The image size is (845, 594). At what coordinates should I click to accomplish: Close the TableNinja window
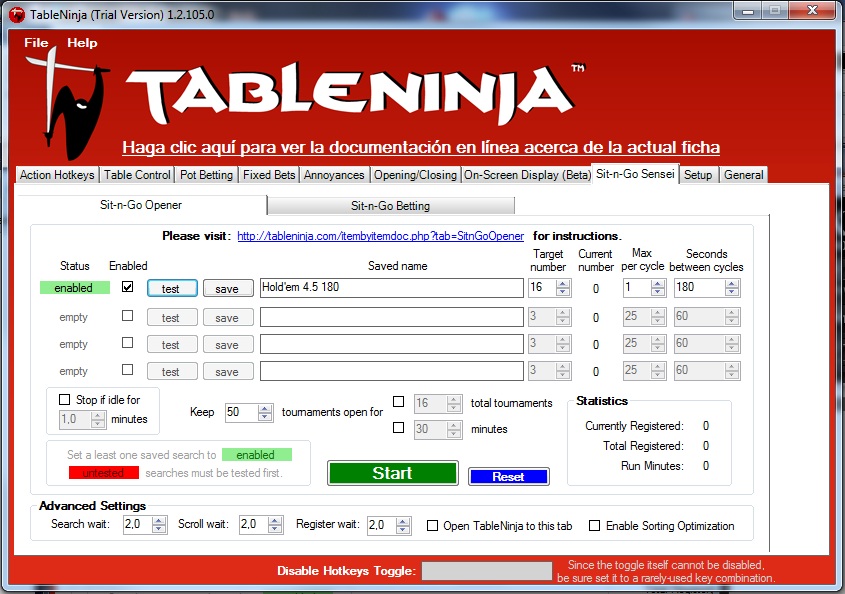(x=813, y=10)
